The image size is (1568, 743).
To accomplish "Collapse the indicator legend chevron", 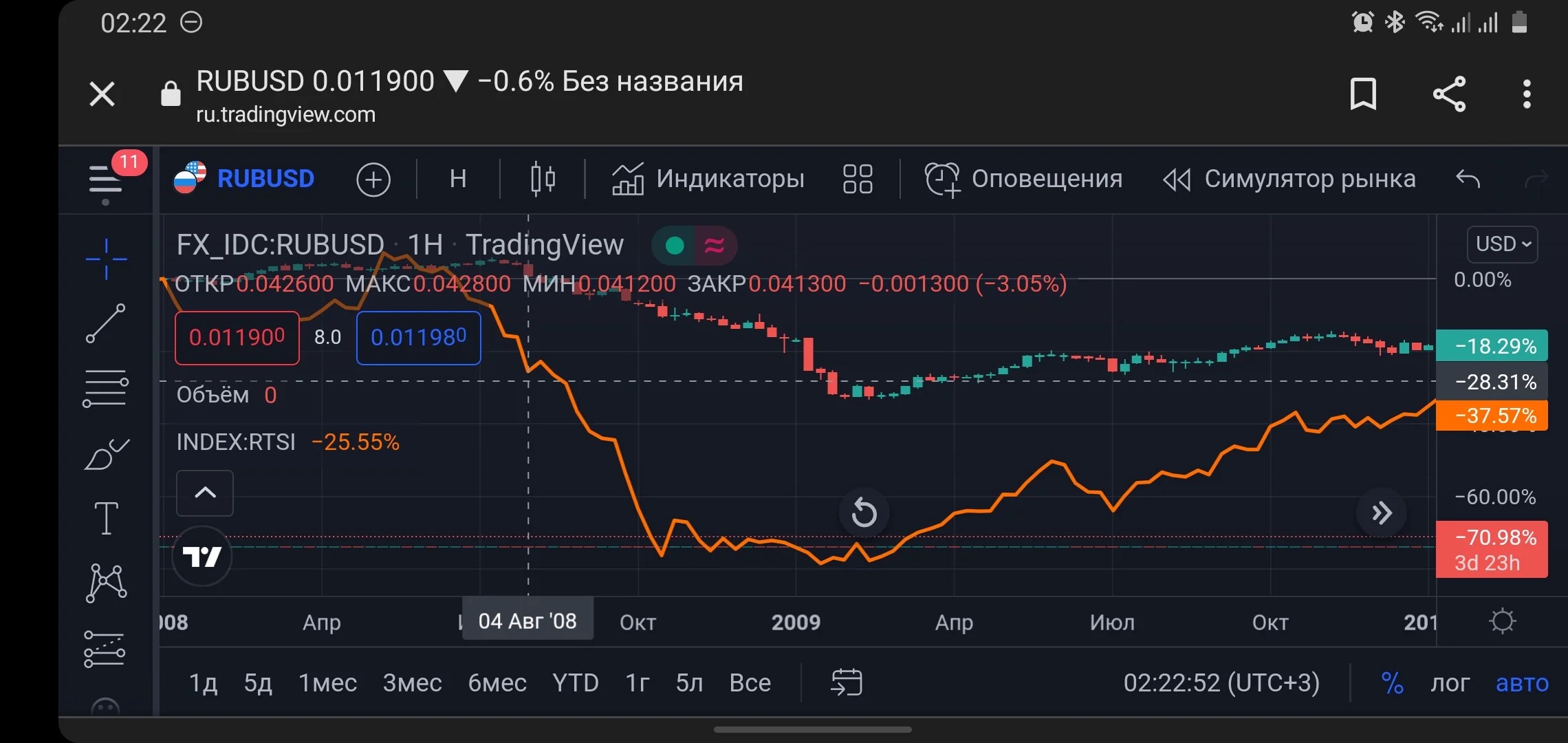I will pos(205,493).
